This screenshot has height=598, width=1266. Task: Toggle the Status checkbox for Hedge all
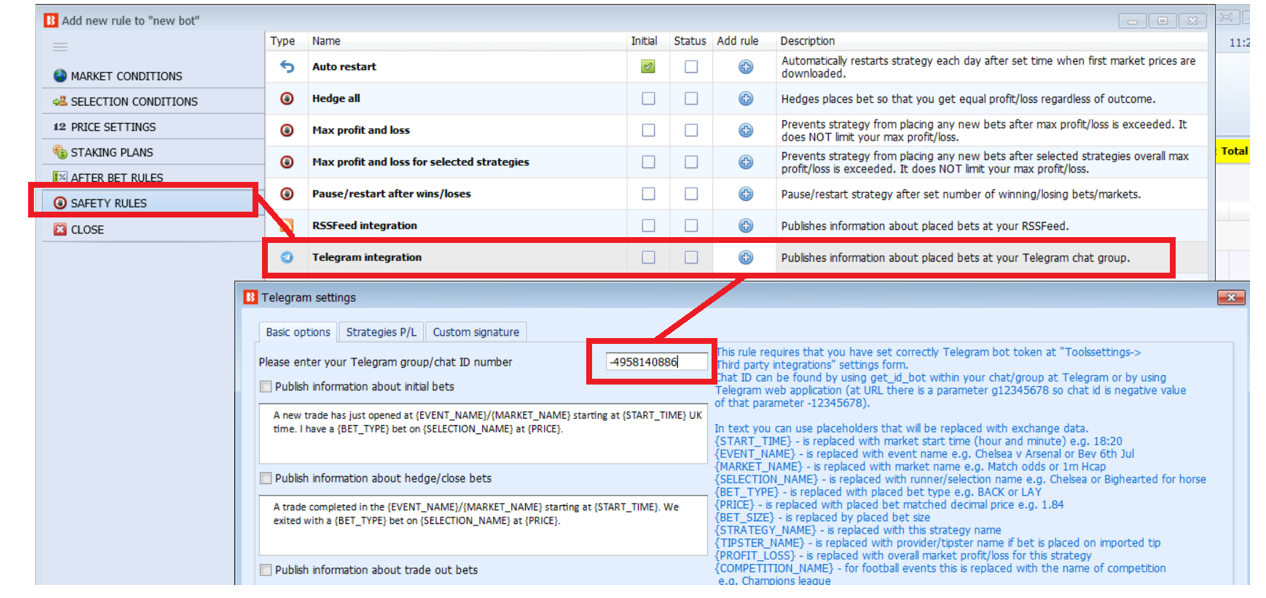pos(691,99)
